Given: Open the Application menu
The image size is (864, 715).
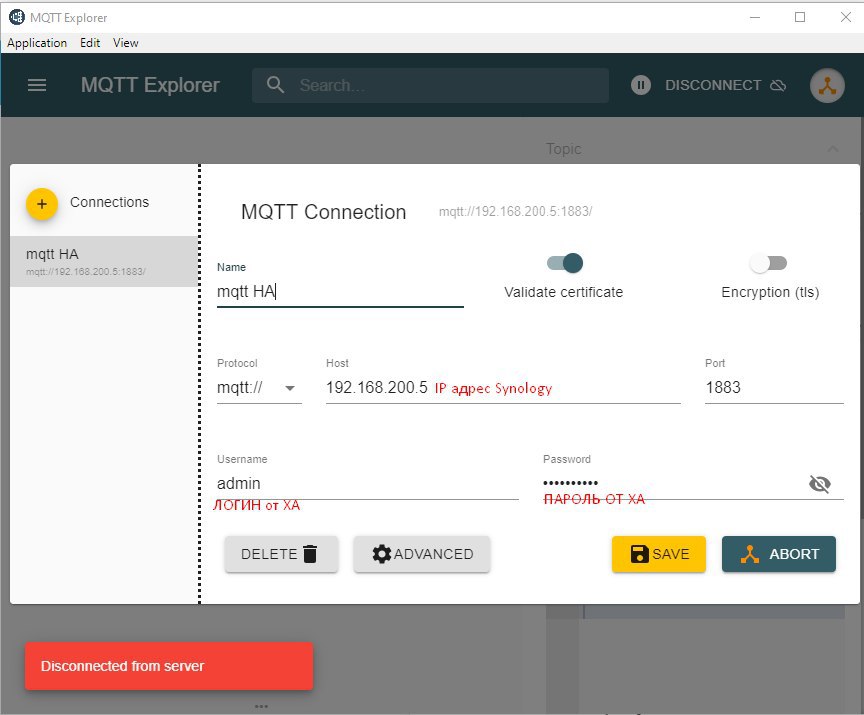Looking at the screenshot, I should [x=37, y=43].
